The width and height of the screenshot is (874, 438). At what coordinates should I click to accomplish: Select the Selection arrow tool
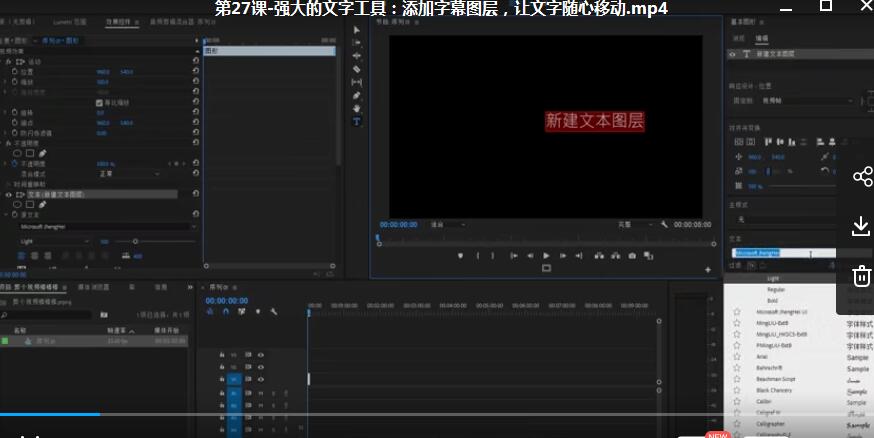[x=356, y=30]
